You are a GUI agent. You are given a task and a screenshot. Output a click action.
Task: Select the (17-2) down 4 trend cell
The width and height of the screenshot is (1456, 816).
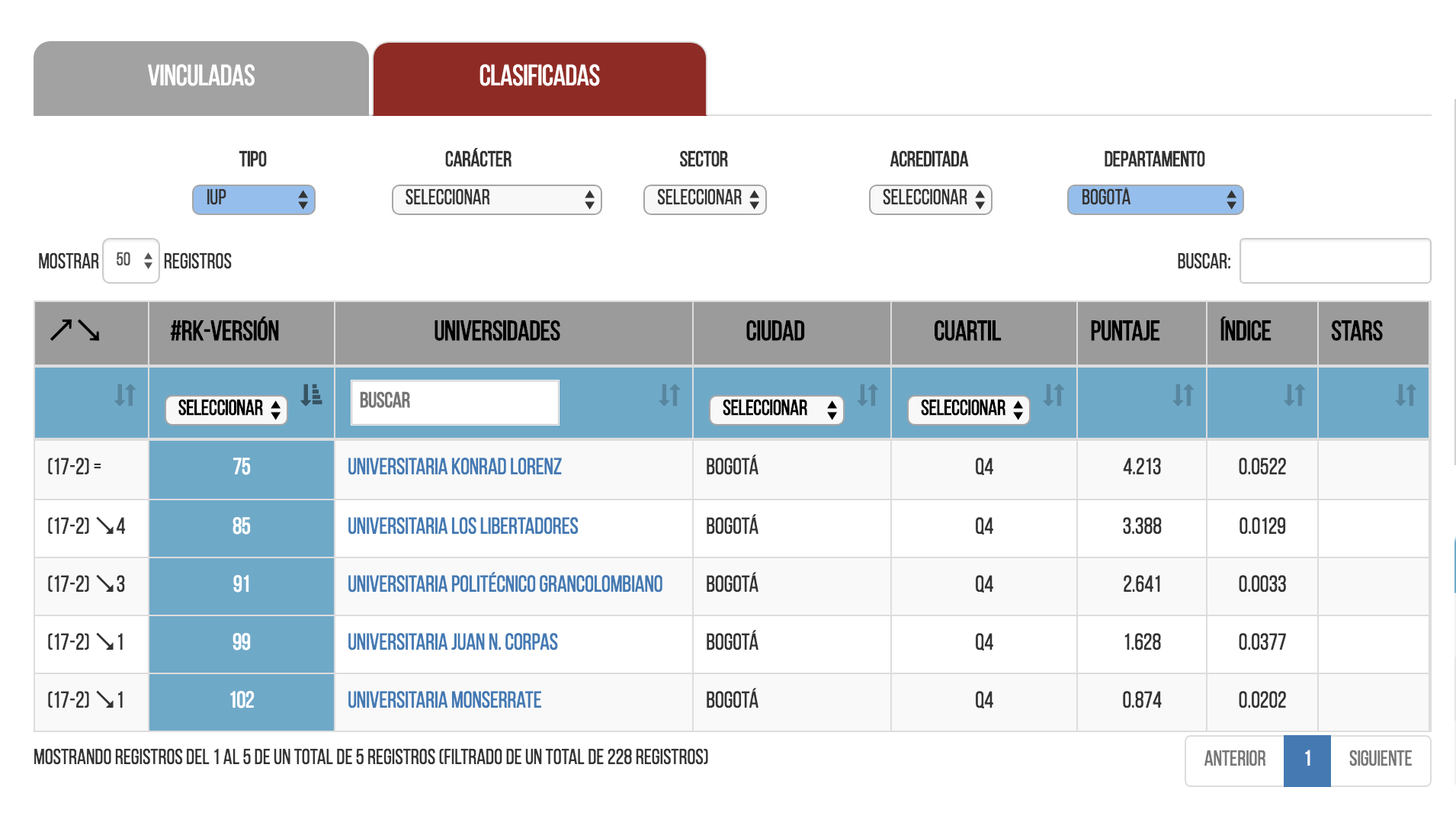tap(91, 528)
